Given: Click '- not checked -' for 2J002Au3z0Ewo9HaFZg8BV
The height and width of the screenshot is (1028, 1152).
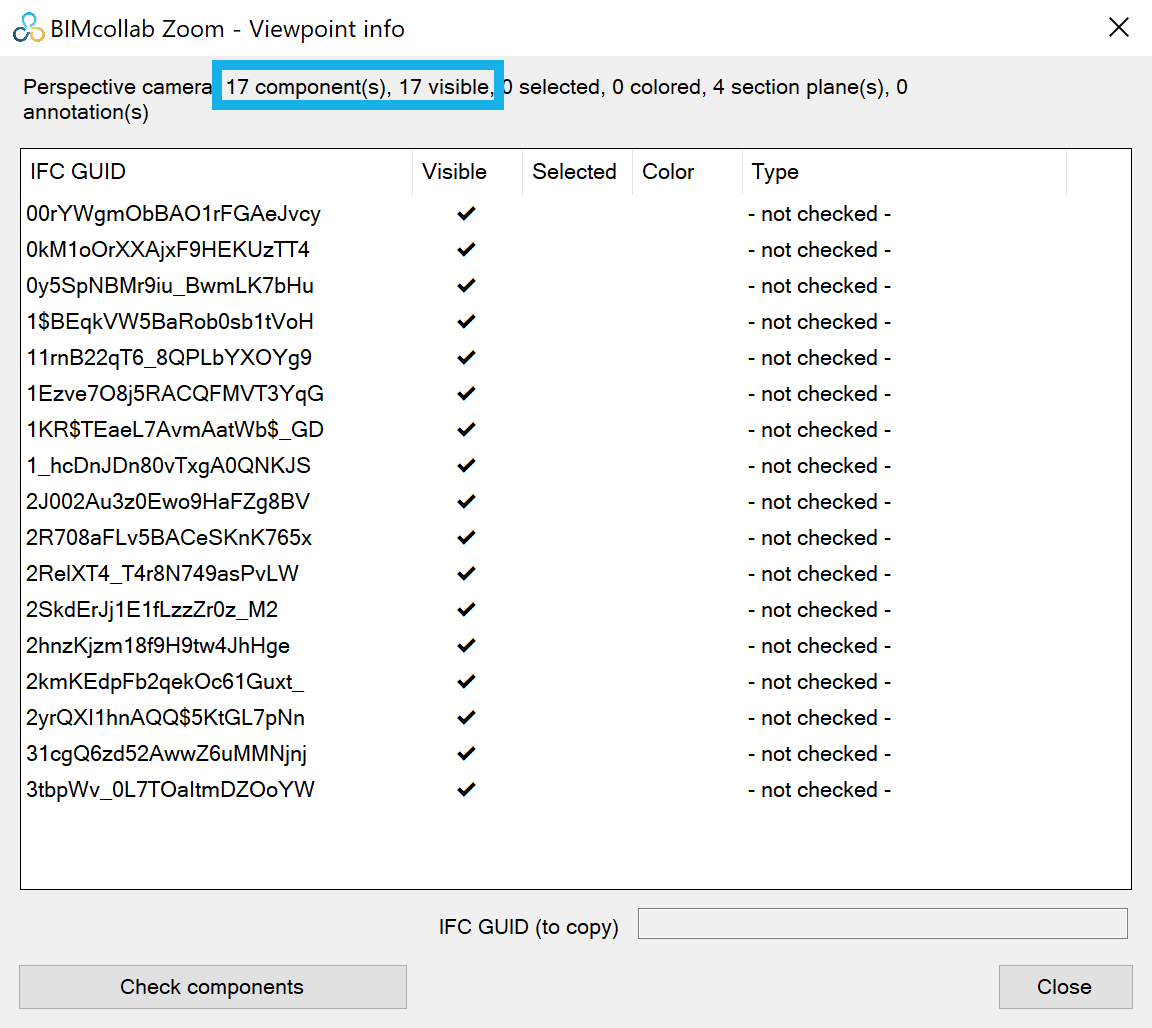Looking at the screenshot, I should pos(819,502).
